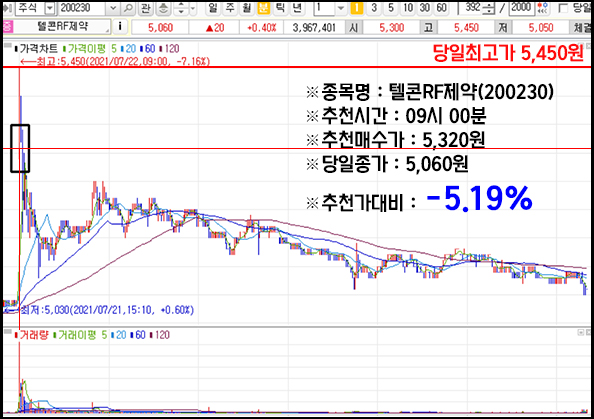The image size is (594, 419).
Task: Switch to the 일 (daily) chart tab
Action: (213, 8)
